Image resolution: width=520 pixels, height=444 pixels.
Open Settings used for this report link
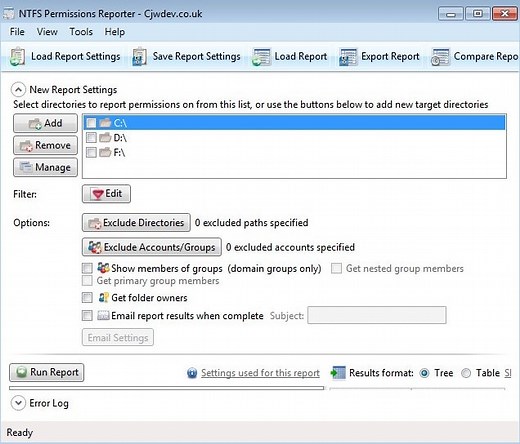[x=260, y=373]
